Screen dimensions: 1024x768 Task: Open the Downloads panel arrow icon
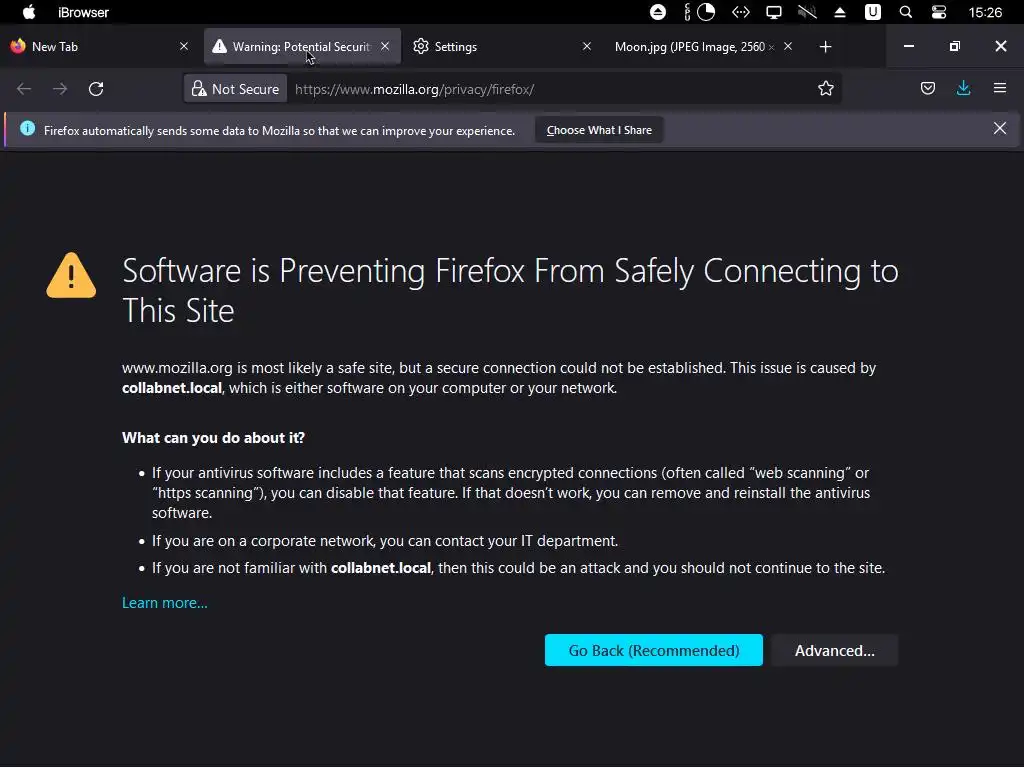[963, 89]
